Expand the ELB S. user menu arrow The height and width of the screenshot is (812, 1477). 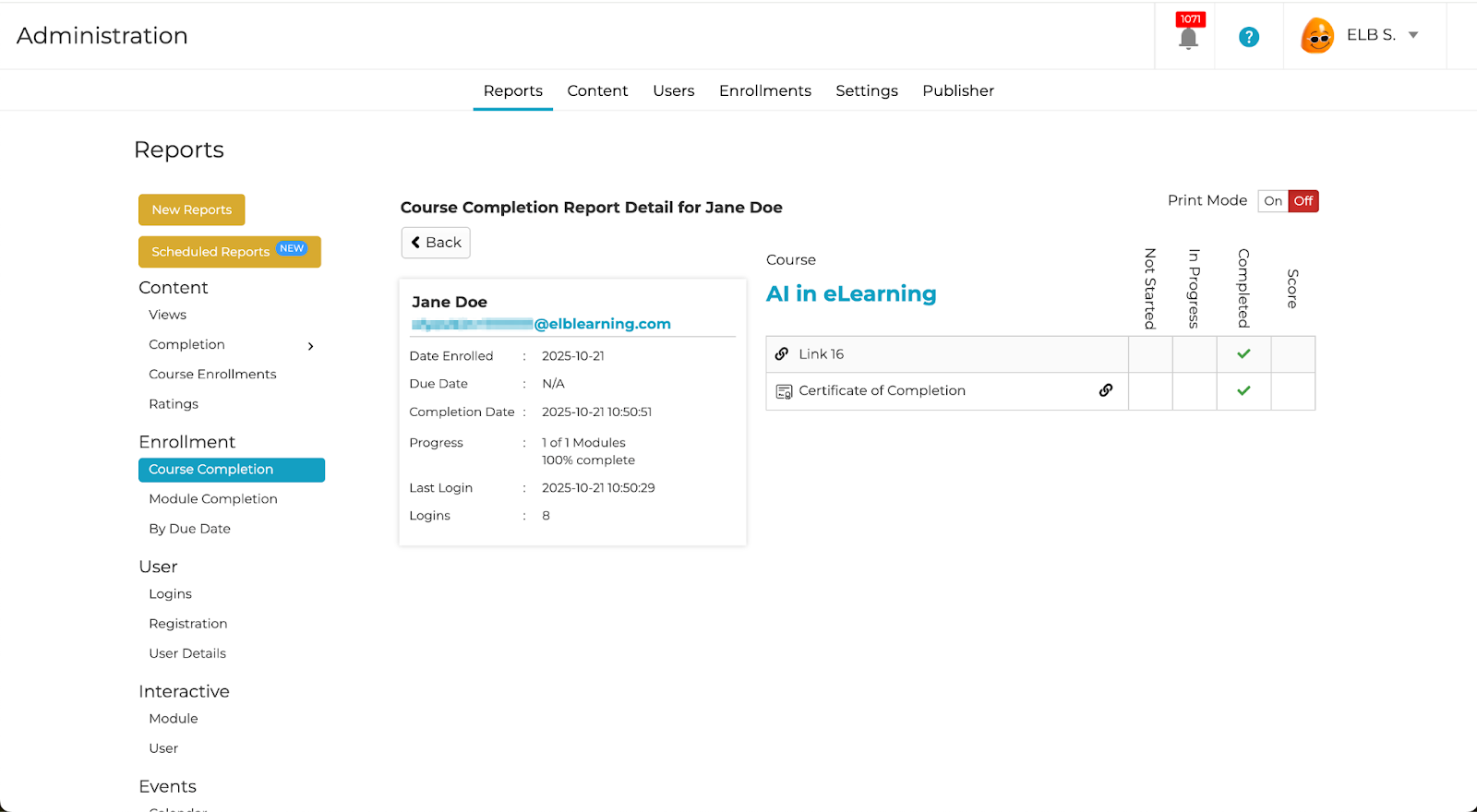(x=1412, y=35)
